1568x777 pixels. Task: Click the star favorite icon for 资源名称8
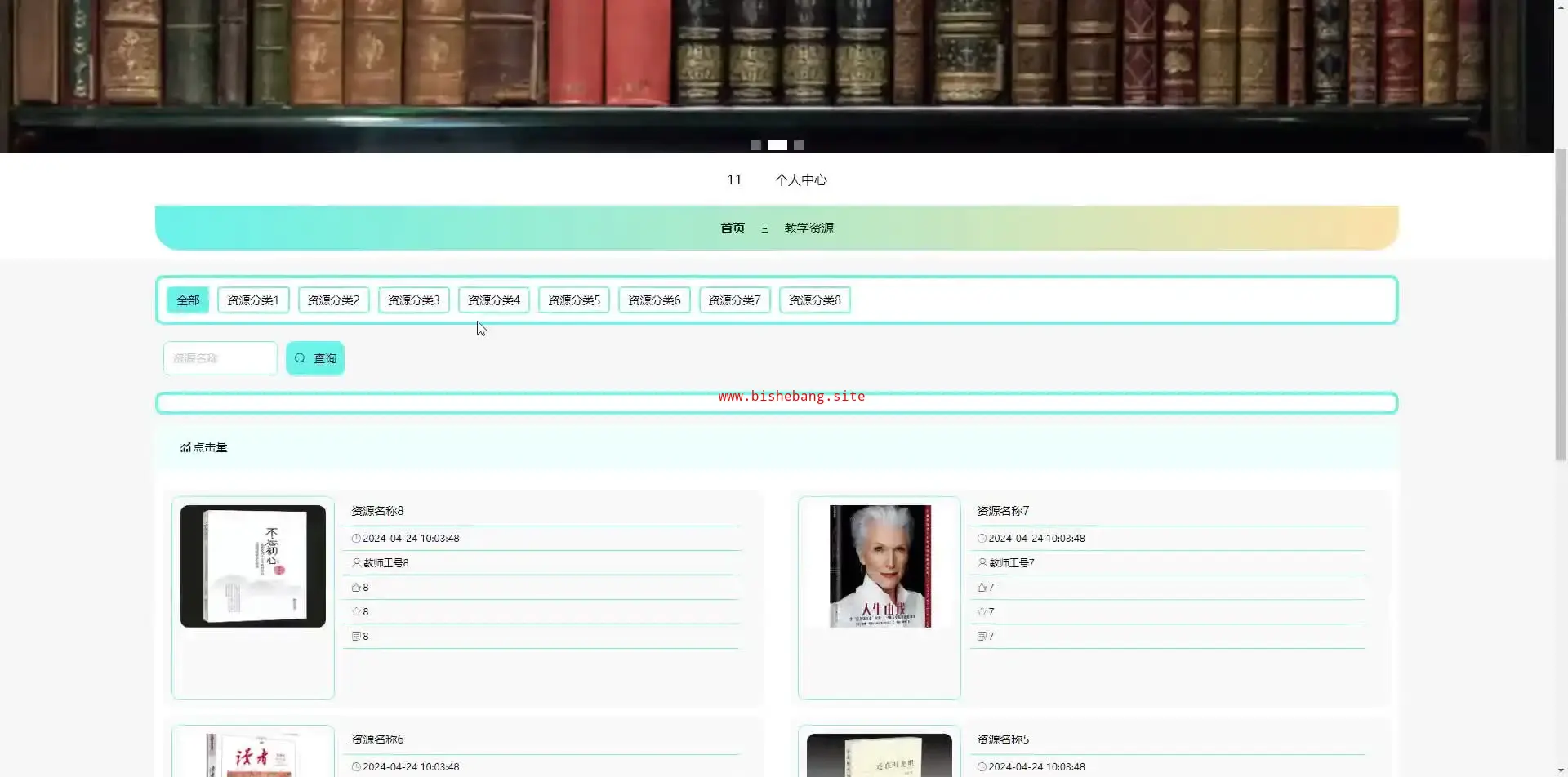(356, 612)
